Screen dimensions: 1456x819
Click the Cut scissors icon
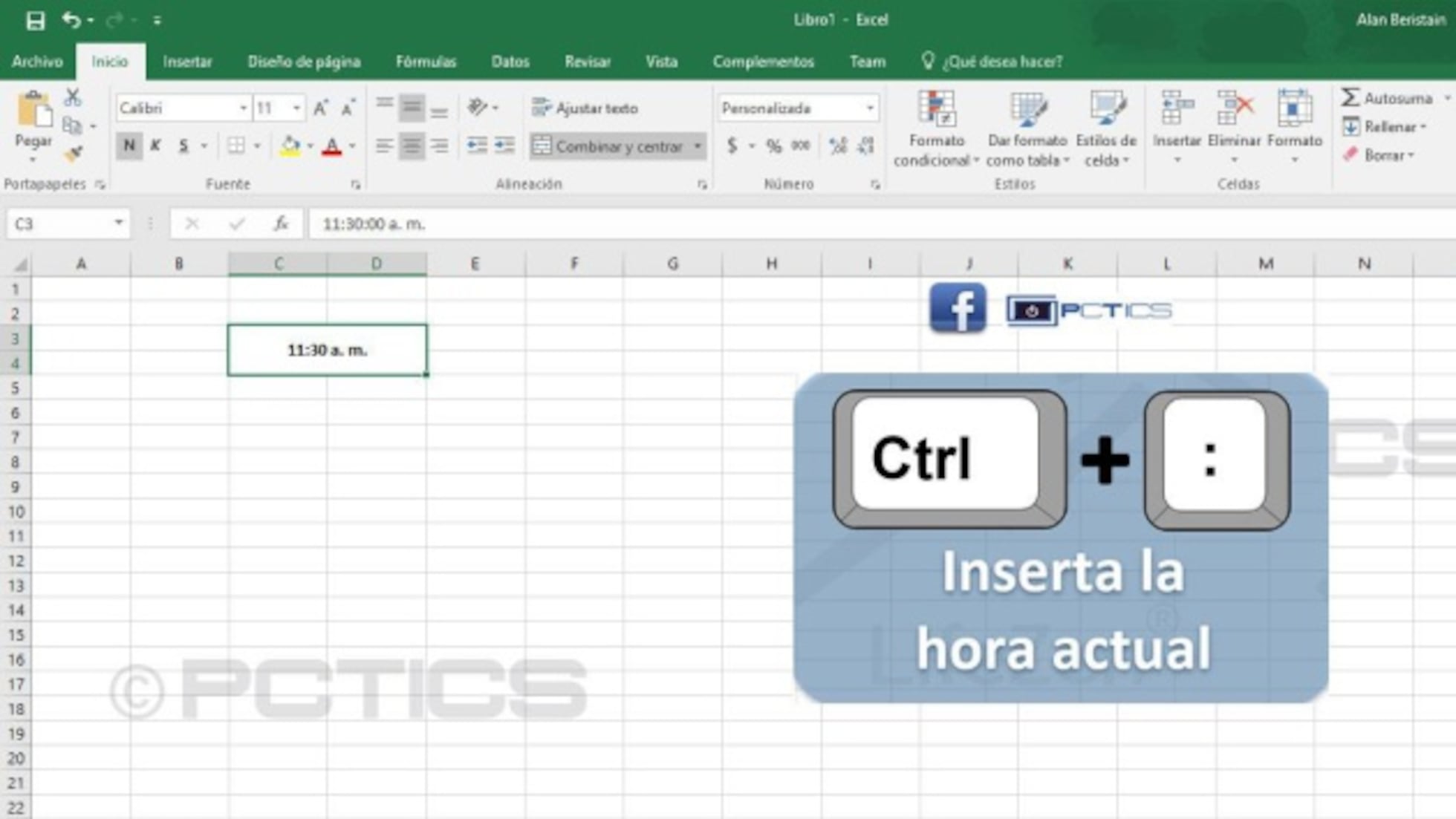[x=72, y=97]
